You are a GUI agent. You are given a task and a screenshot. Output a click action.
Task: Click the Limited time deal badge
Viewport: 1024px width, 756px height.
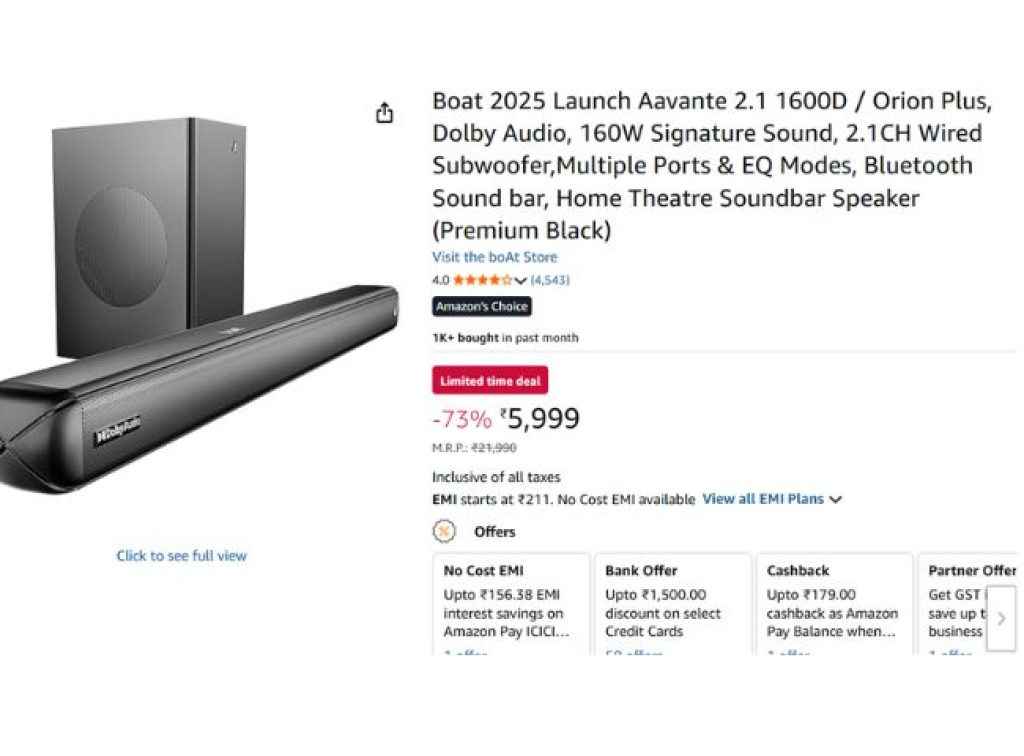click(490, 381)
